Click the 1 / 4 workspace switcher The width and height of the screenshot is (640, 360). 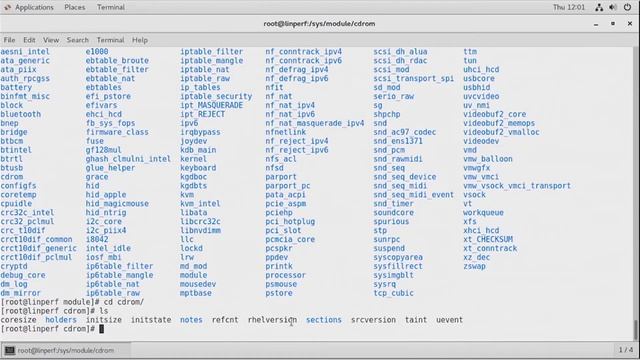coord(626,350)
